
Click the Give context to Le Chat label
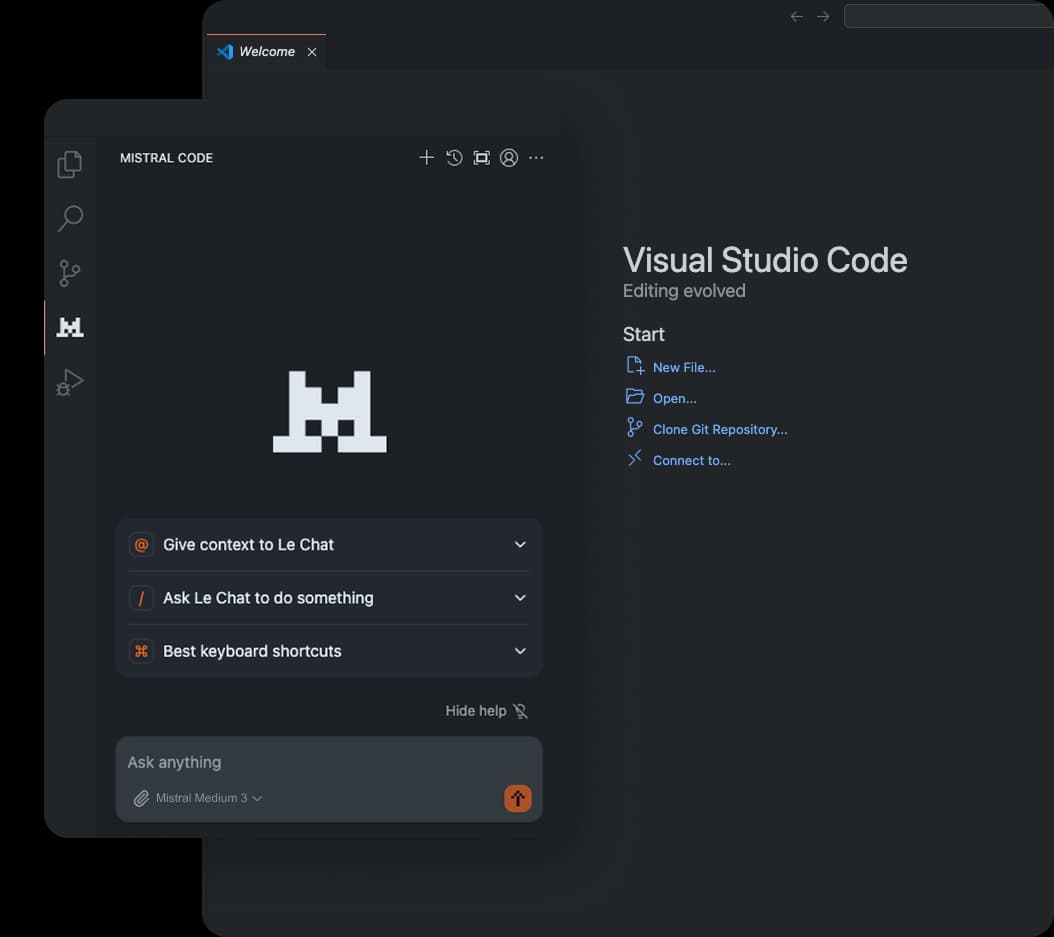248,544
